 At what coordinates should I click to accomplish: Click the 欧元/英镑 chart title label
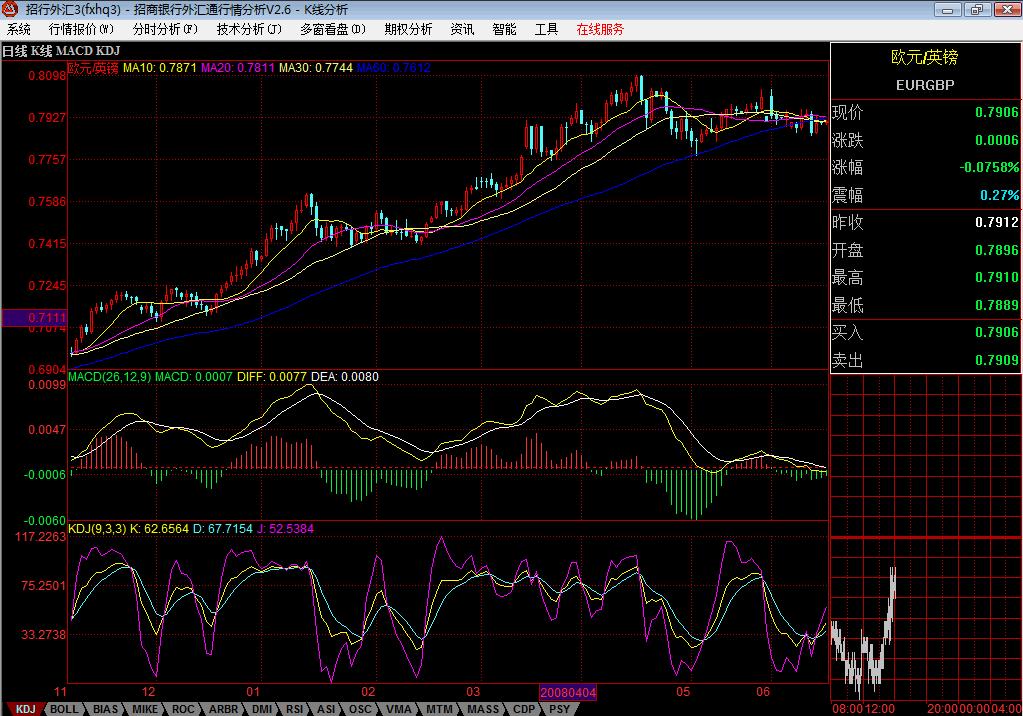93,68
